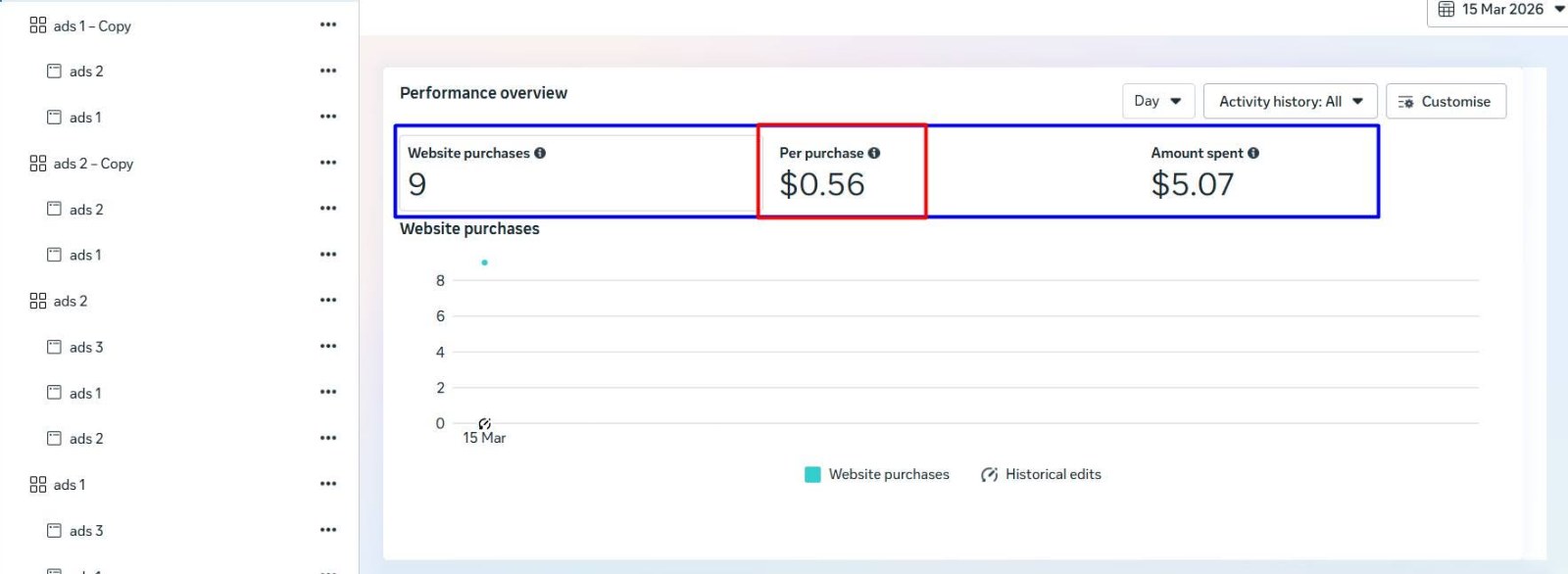Open the Day granularity dropdown
The image size is (1568, 574).
[1158, 101]
